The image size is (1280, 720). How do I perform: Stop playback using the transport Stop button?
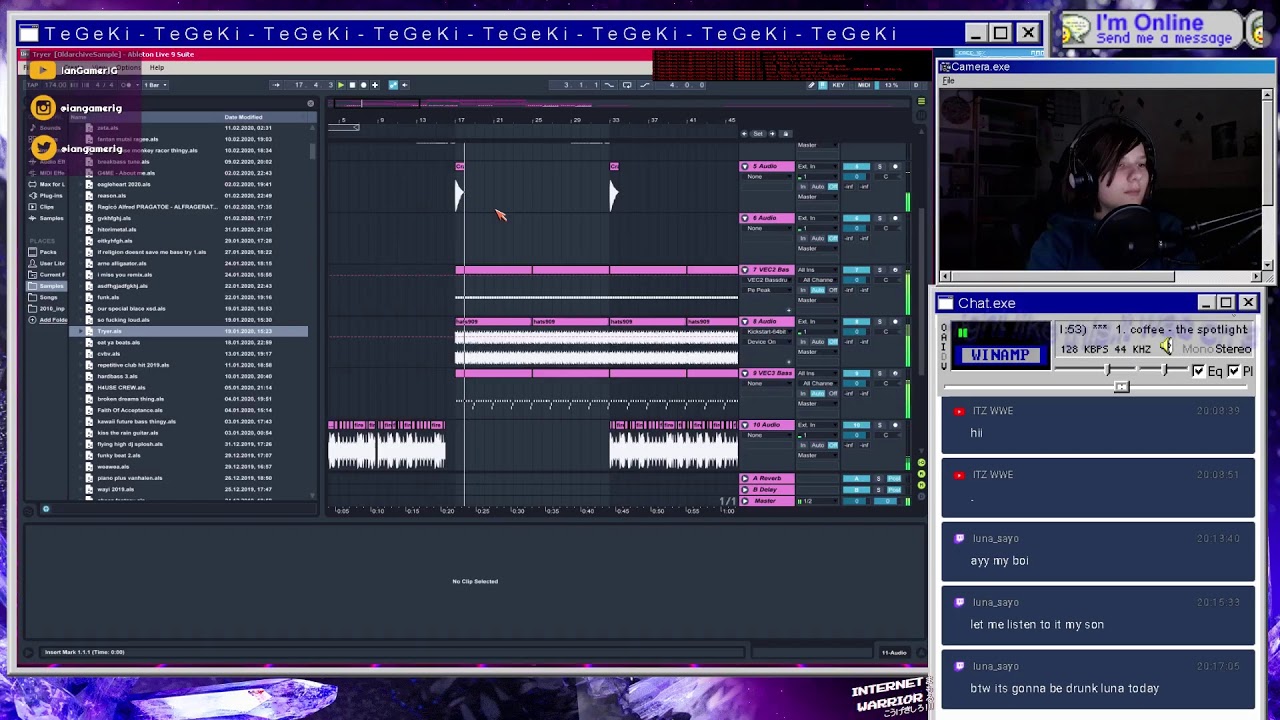tap(353, 85)
